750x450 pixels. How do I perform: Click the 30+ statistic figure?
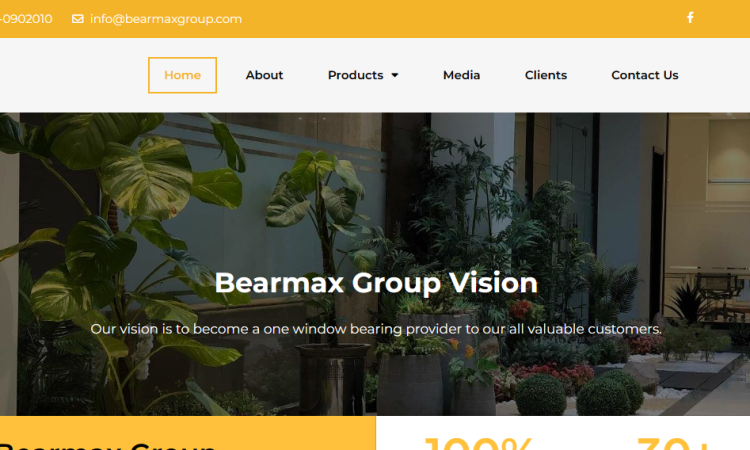click(672, 443)
